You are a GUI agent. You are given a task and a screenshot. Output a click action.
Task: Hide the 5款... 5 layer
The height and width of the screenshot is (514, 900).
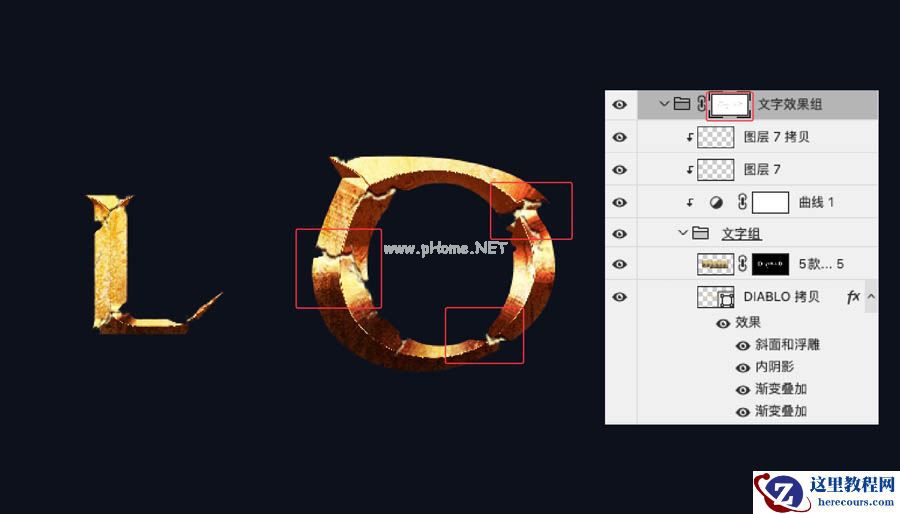[619, 264]
